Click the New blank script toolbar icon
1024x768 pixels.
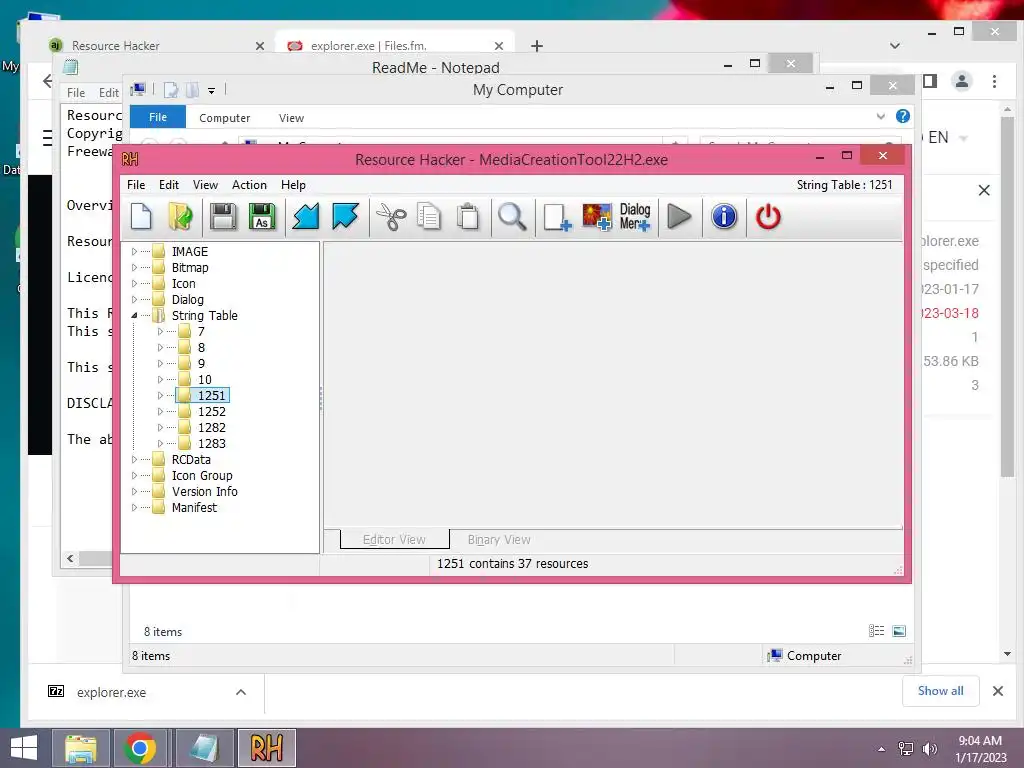142,217
